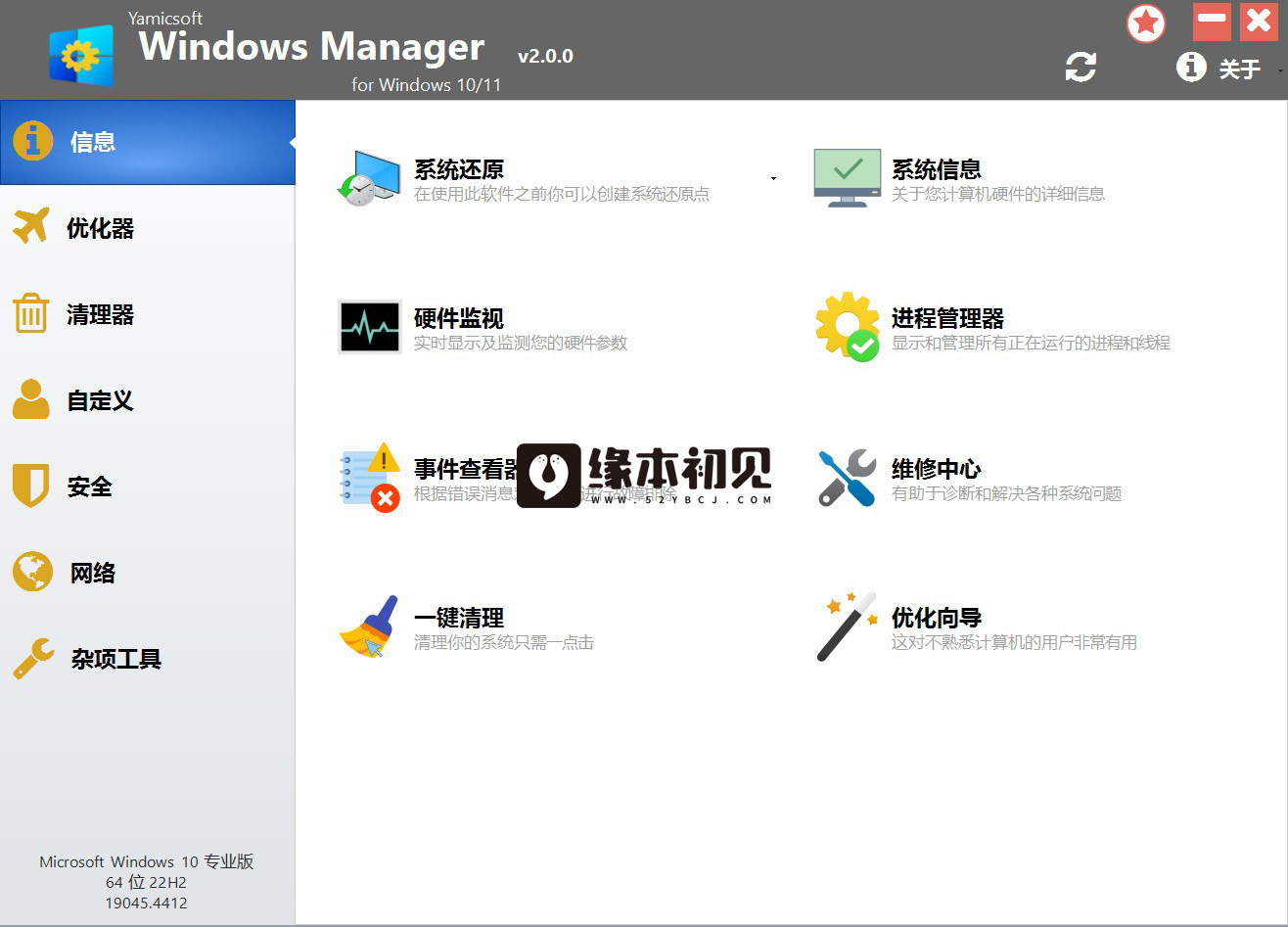Screen dimensions: 1288x927
Task: Open the 信息 sidebar tab
Action: click(147, 142)
